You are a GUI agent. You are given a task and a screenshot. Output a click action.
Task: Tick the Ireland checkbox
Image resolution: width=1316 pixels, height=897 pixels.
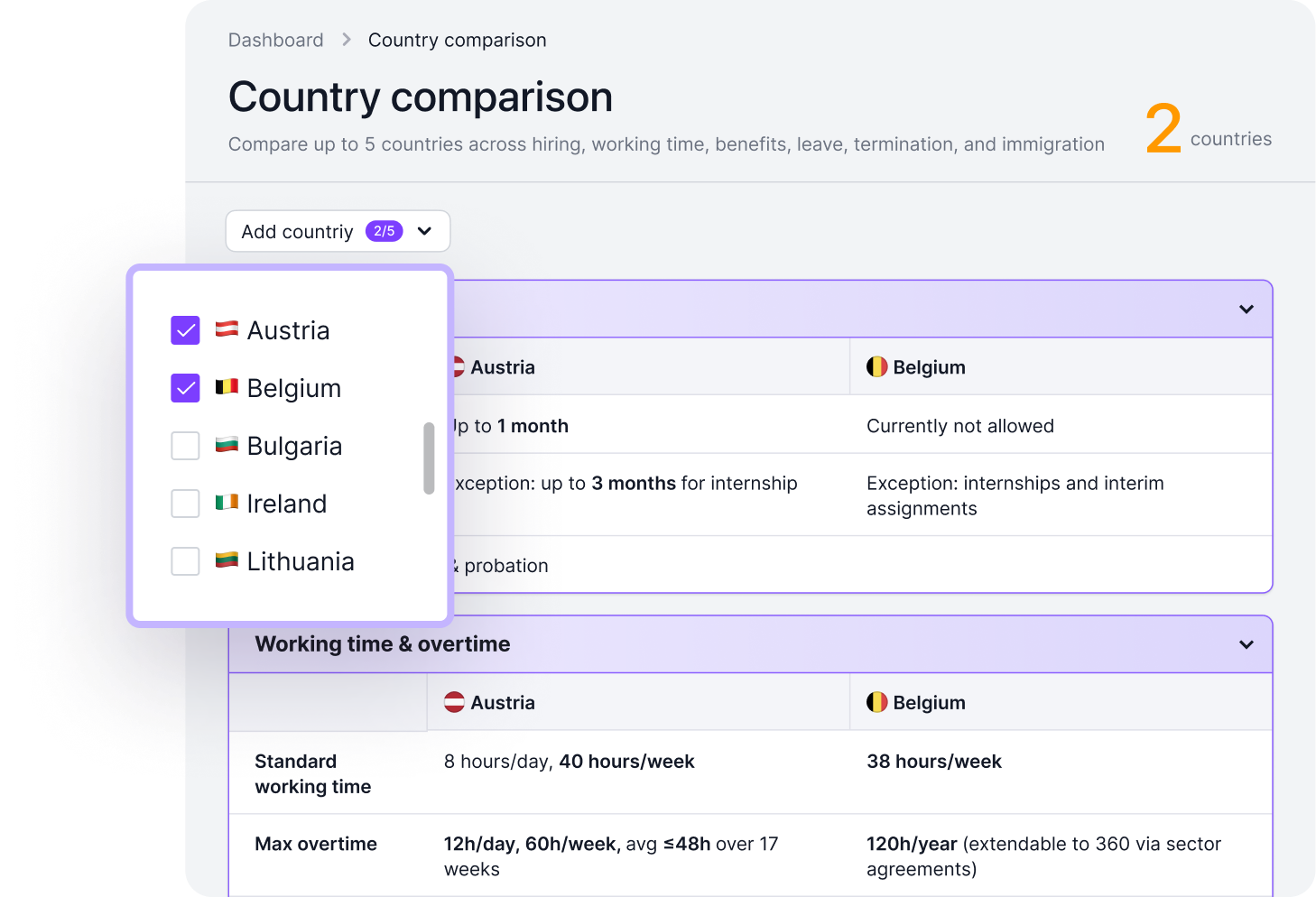tap(185, 504)
